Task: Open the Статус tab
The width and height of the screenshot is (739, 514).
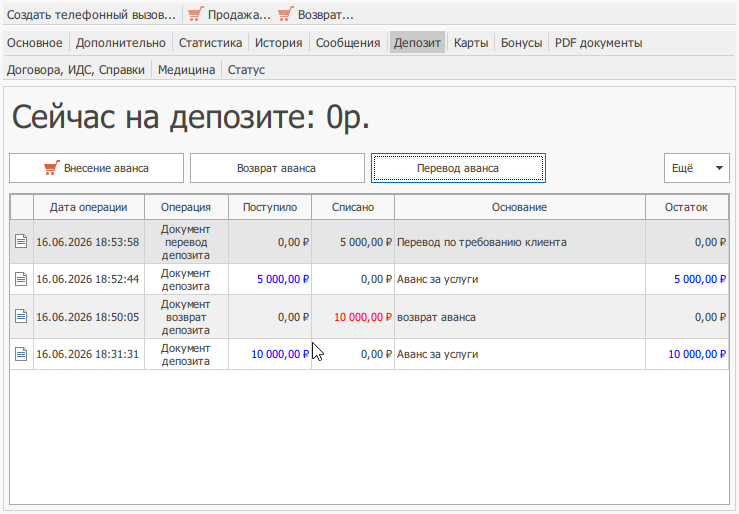Action: (x=246, y=70)
